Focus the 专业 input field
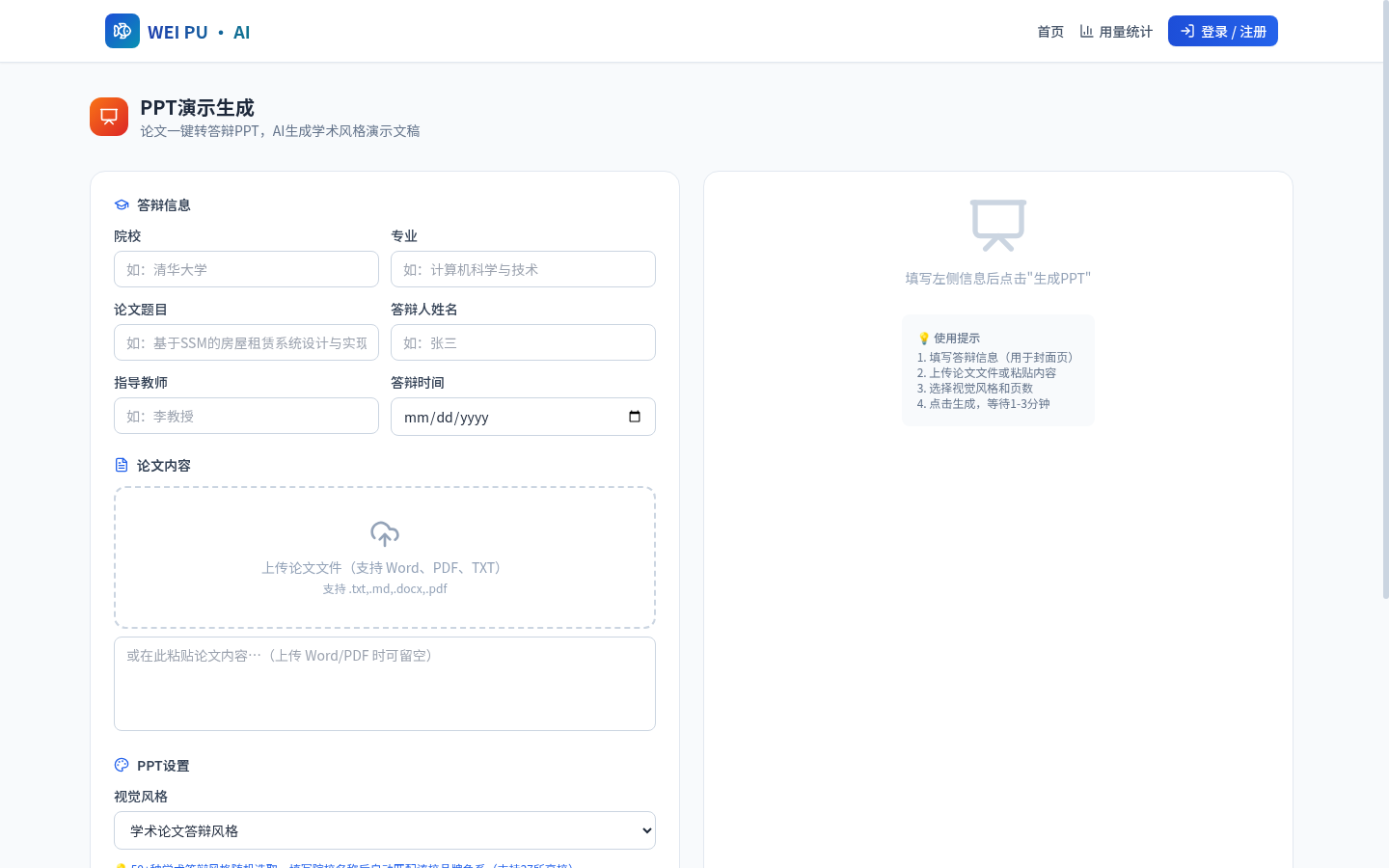This screenshot has height=868, width=1389. [523, 269]
